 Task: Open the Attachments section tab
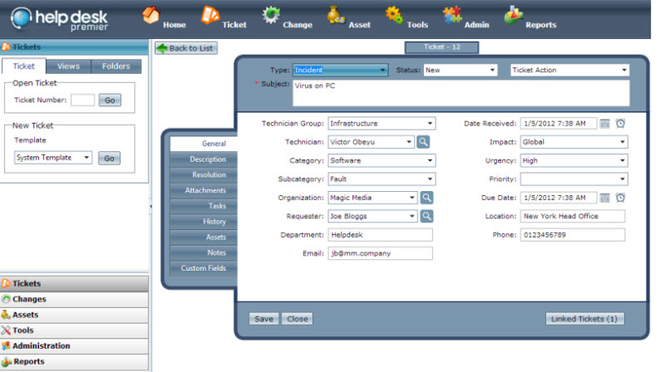[204, 190]
